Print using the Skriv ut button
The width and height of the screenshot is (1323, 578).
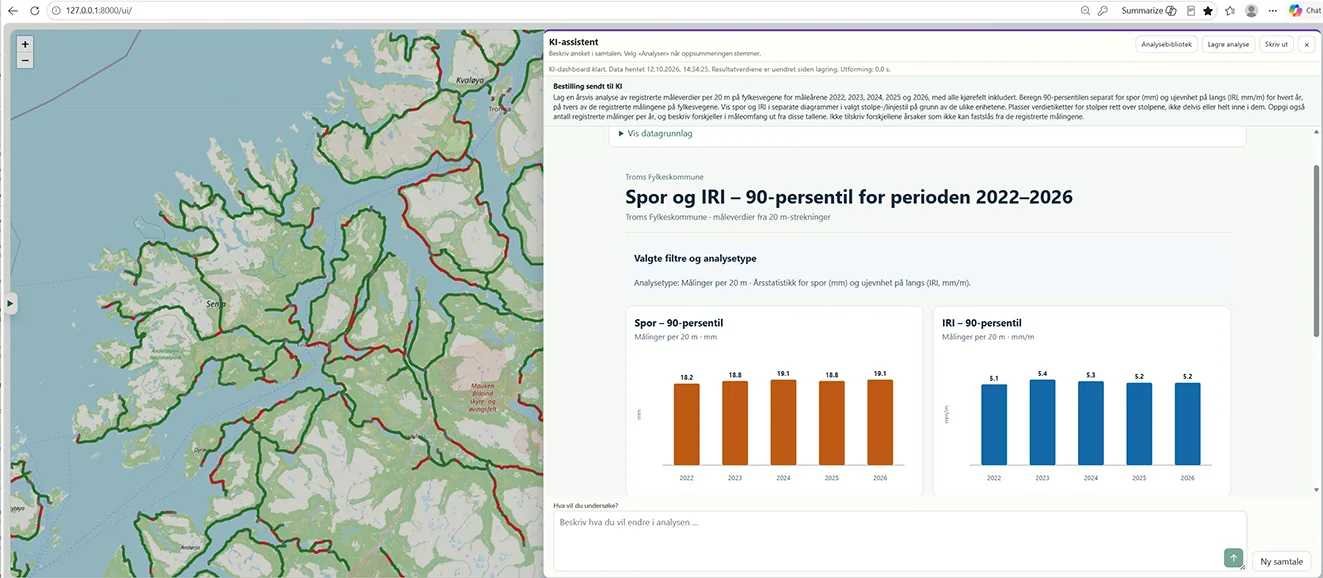(1276, 45)
